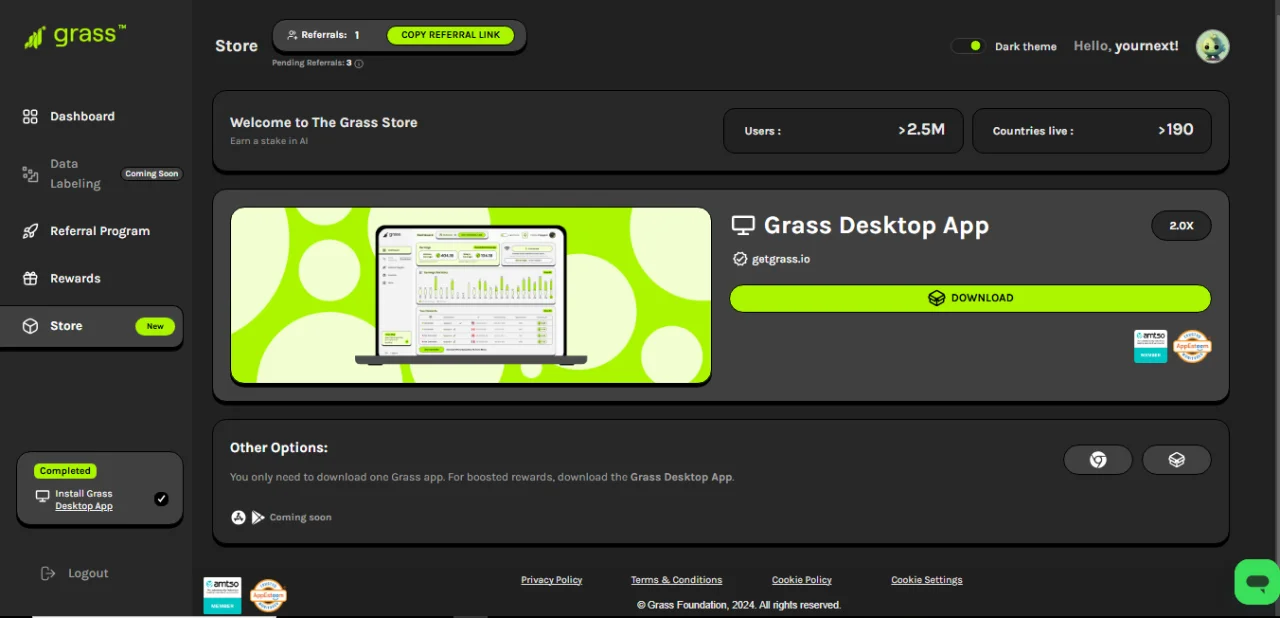
Task: Click the Chrome extension option button
Action: pyautogui.click(x=1098, y=460)
